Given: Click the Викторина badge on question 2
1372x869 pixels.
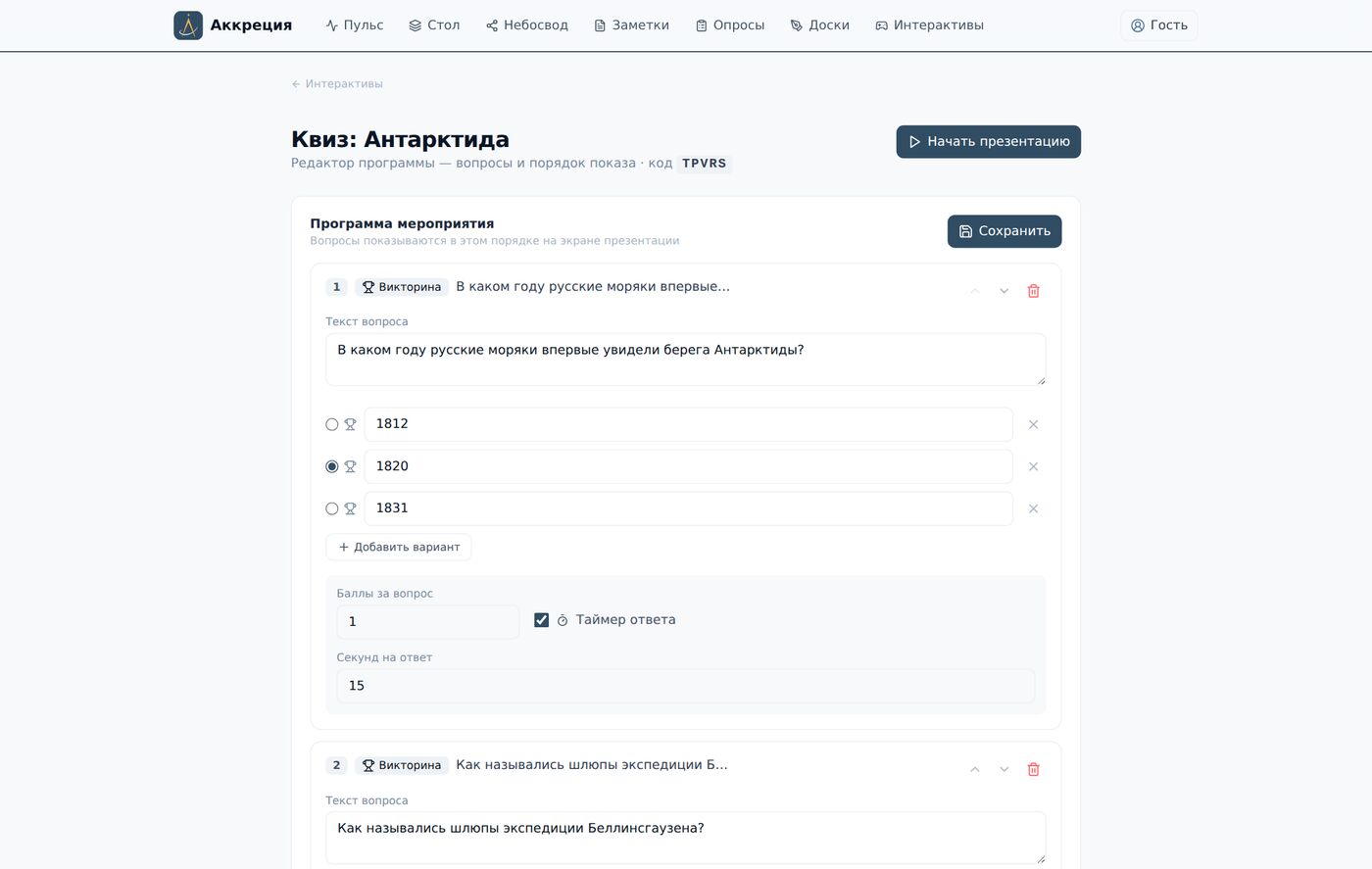Looking at the screenshot, I should tap(402, 766).
